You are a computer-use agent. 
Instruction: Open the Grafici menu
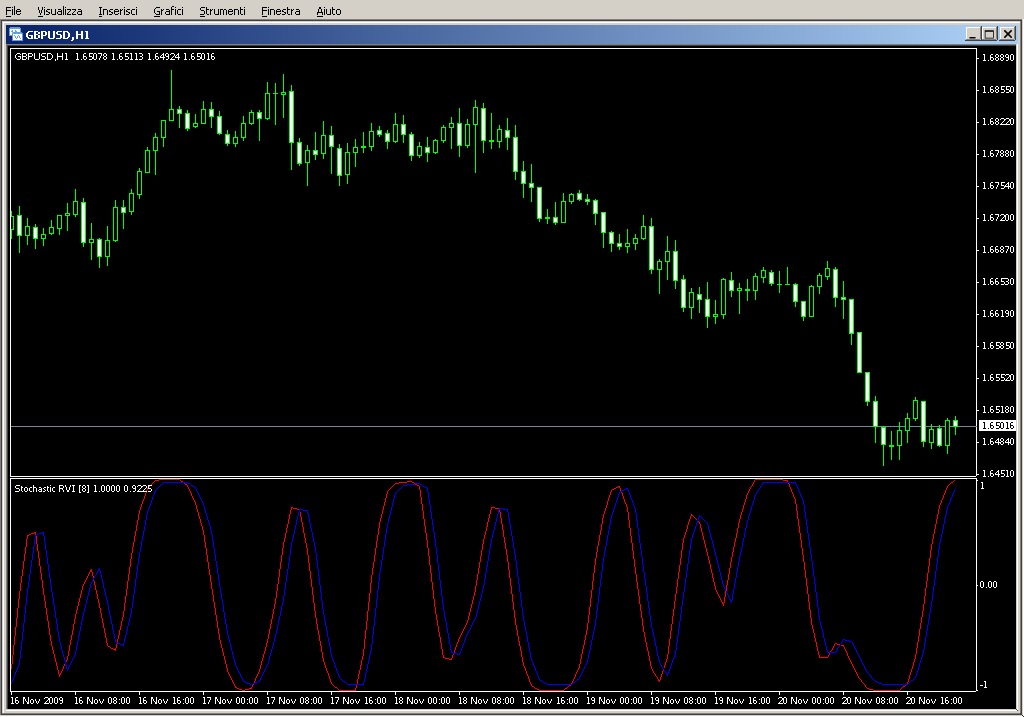(x=168, y=11)
